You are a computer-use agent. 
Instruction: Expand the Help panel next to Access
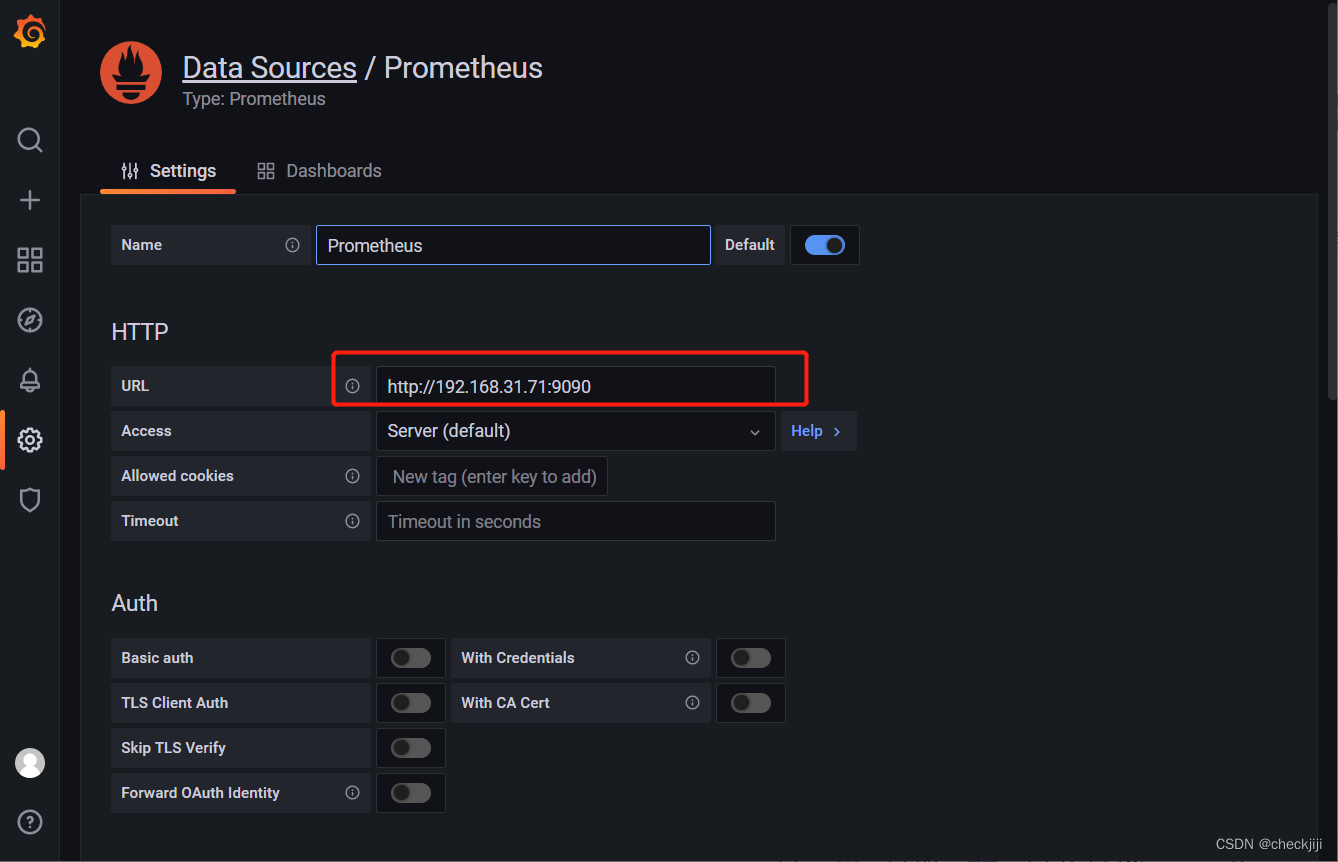(x=818, y=430)
